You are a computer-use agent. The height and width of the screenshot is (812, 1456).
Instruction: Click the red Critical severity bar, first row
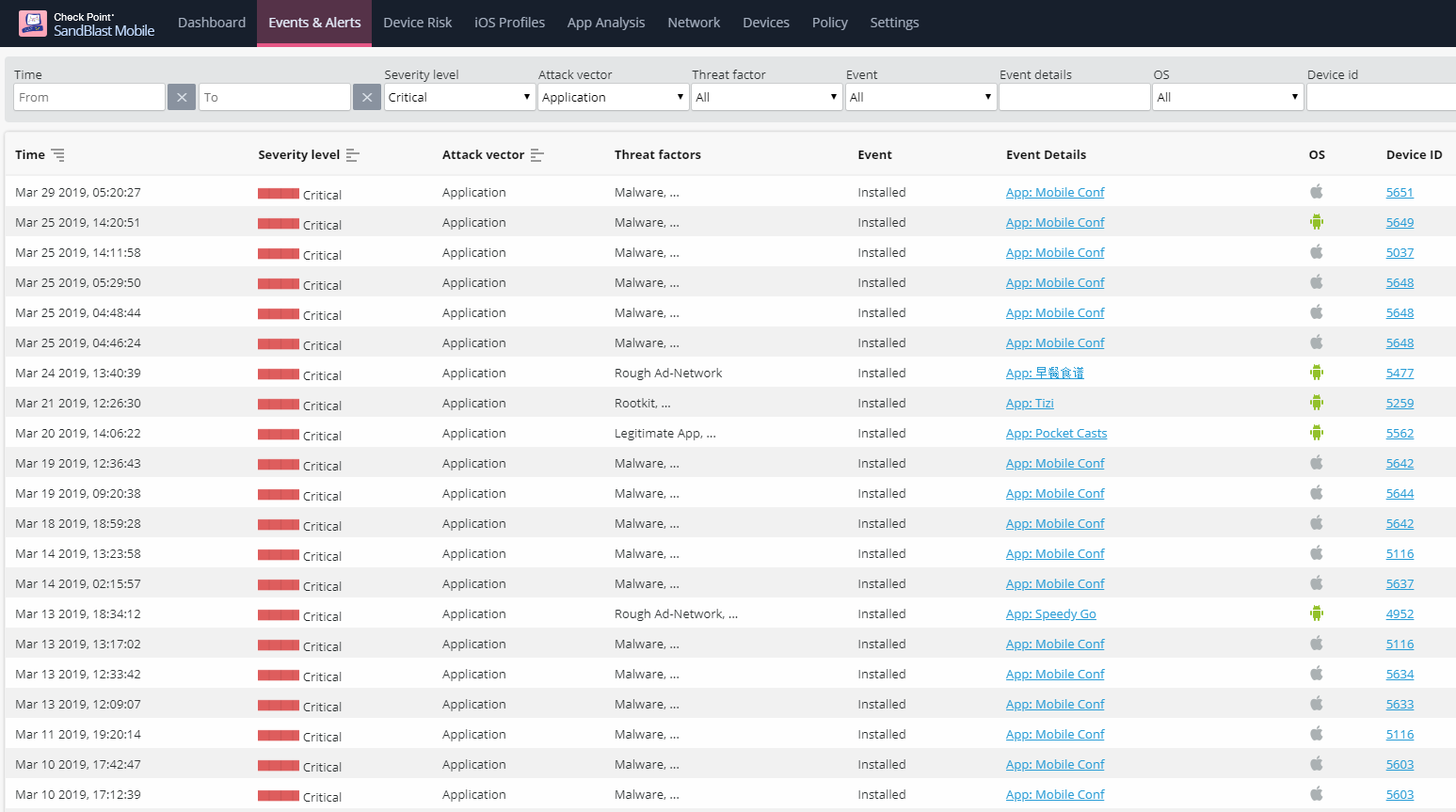click(x=279, y=194)
